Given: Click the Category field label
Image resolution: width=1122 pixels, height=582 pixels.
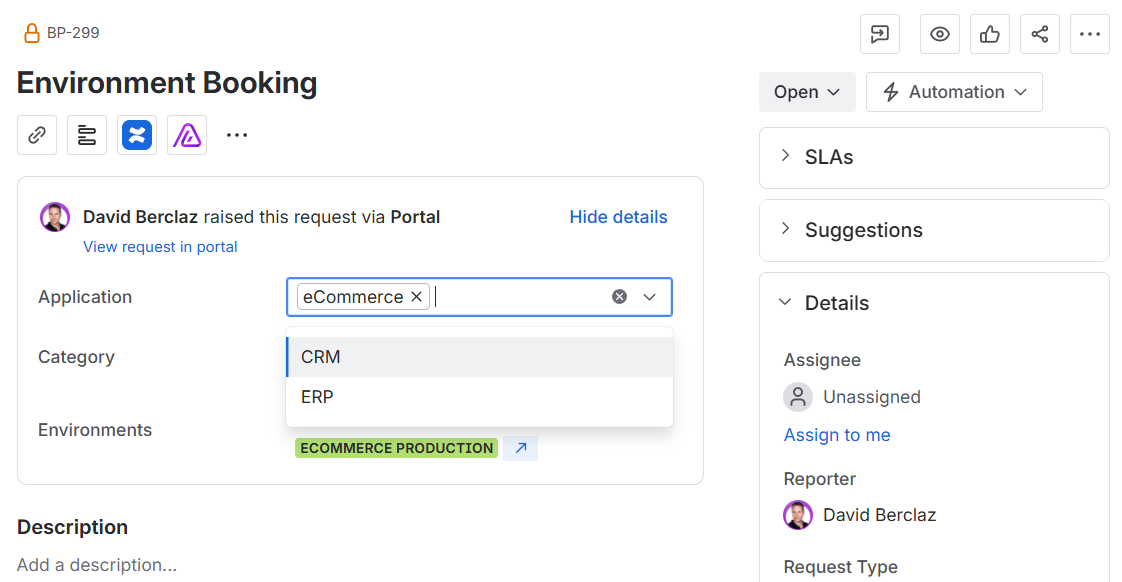Looking at the screenshot, I should [77, 357].
